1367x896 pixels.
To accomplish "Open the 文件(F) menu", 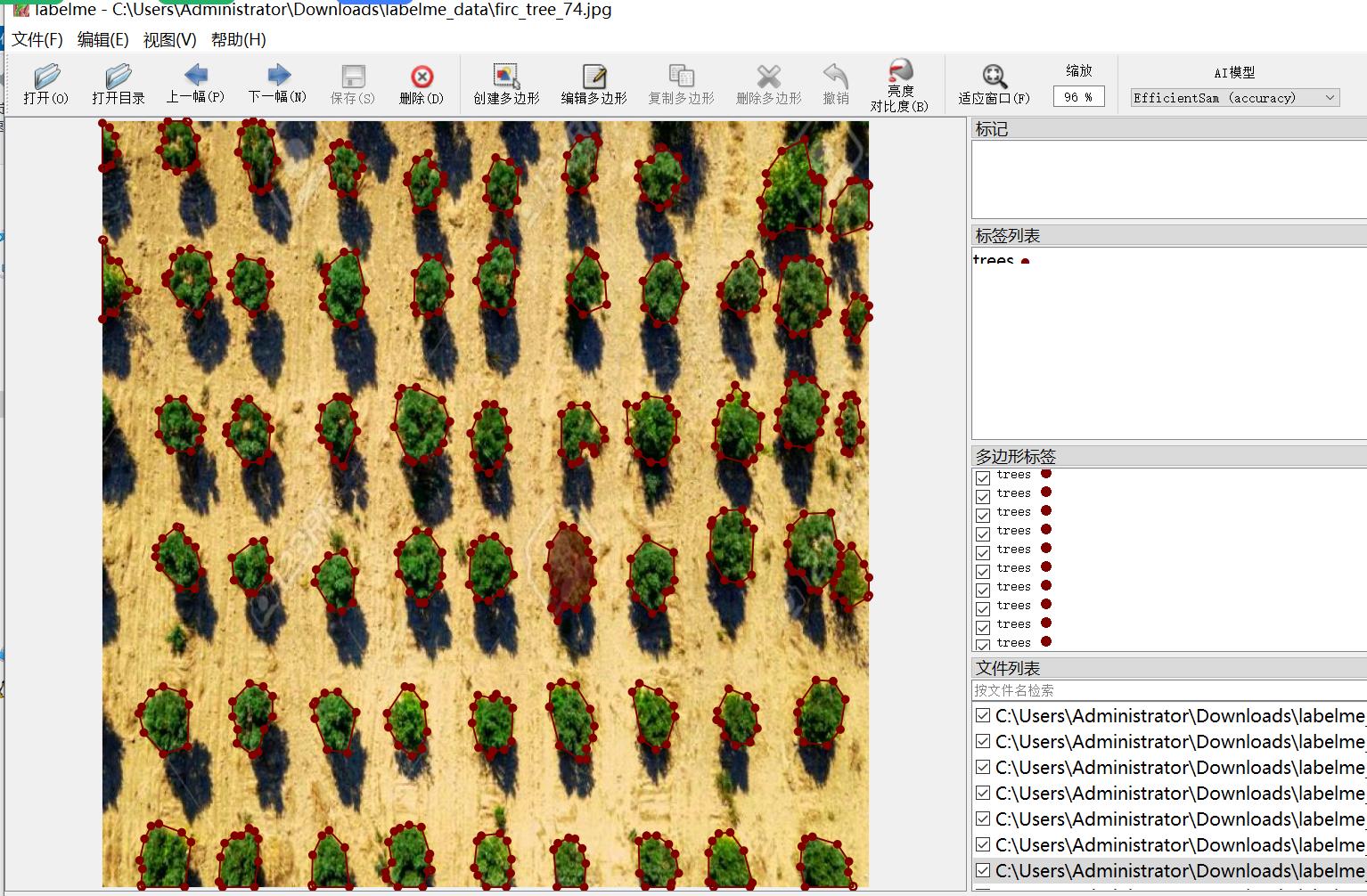I will (x=37, y=40).
